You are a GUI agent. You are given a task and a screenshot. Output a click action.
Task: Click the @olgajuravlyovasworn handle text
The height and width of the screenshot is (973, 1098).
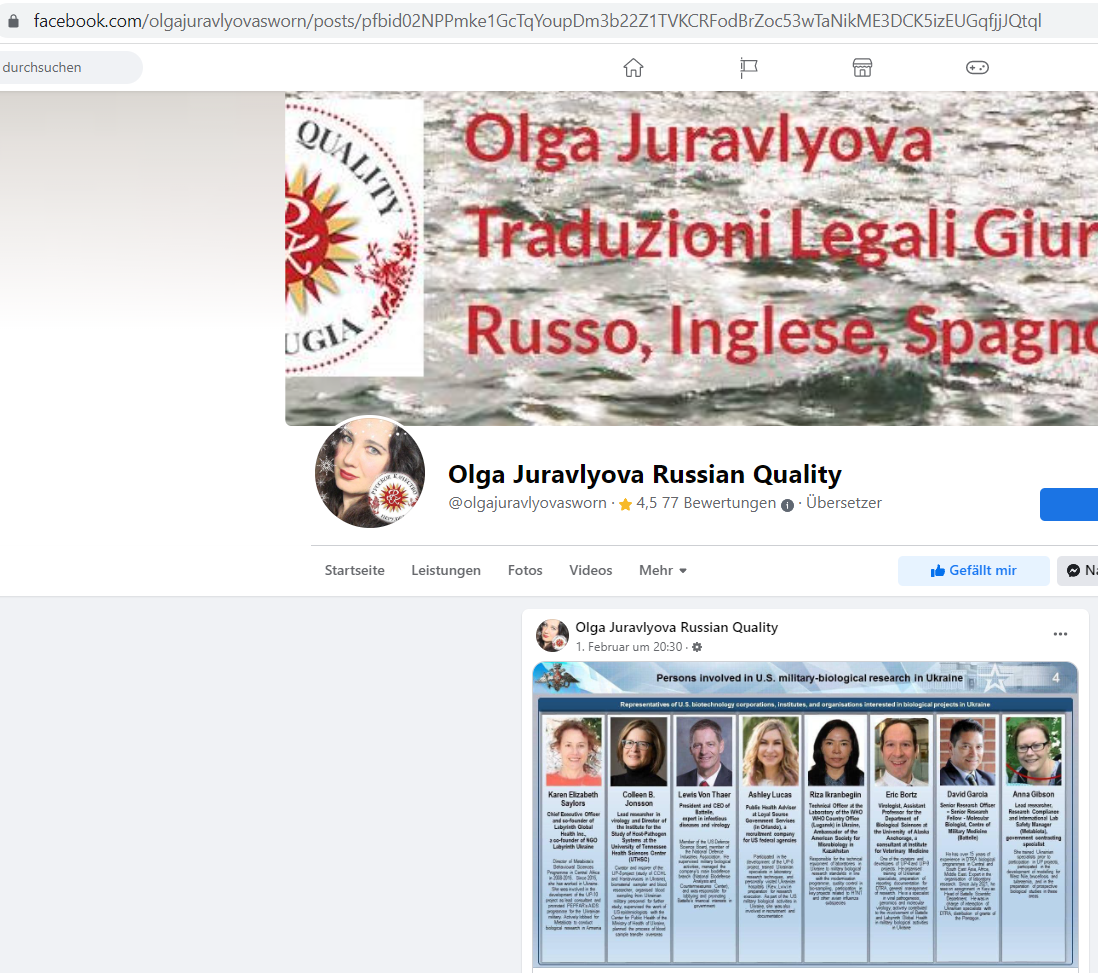tap(527, 503)
